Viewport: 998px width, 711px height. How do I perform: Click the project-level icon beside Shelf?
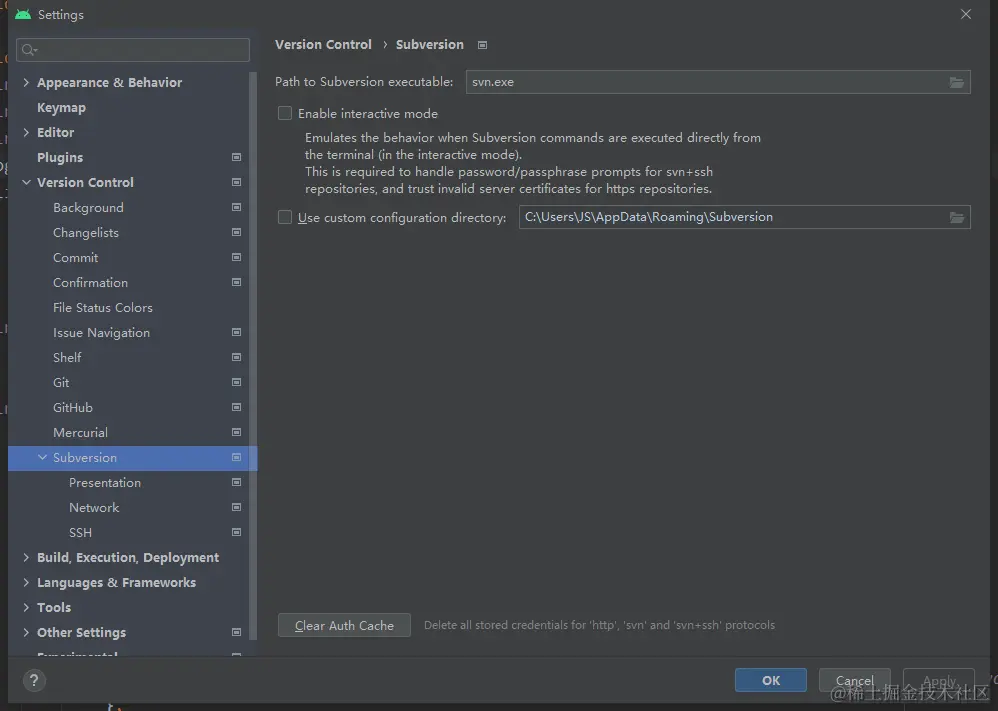pos(236,357)
